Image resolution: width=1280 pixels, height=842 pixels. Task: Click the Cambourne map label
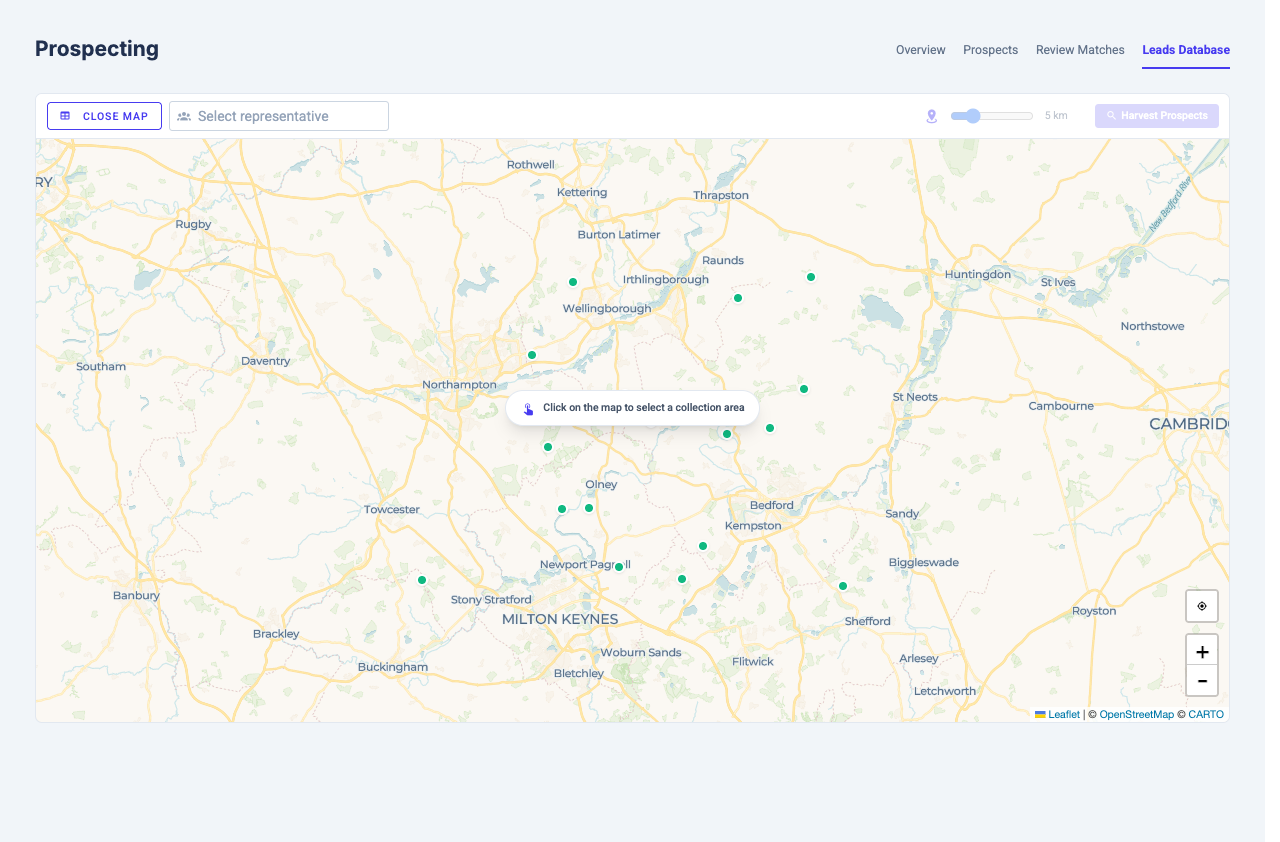tap(1061, 406)
